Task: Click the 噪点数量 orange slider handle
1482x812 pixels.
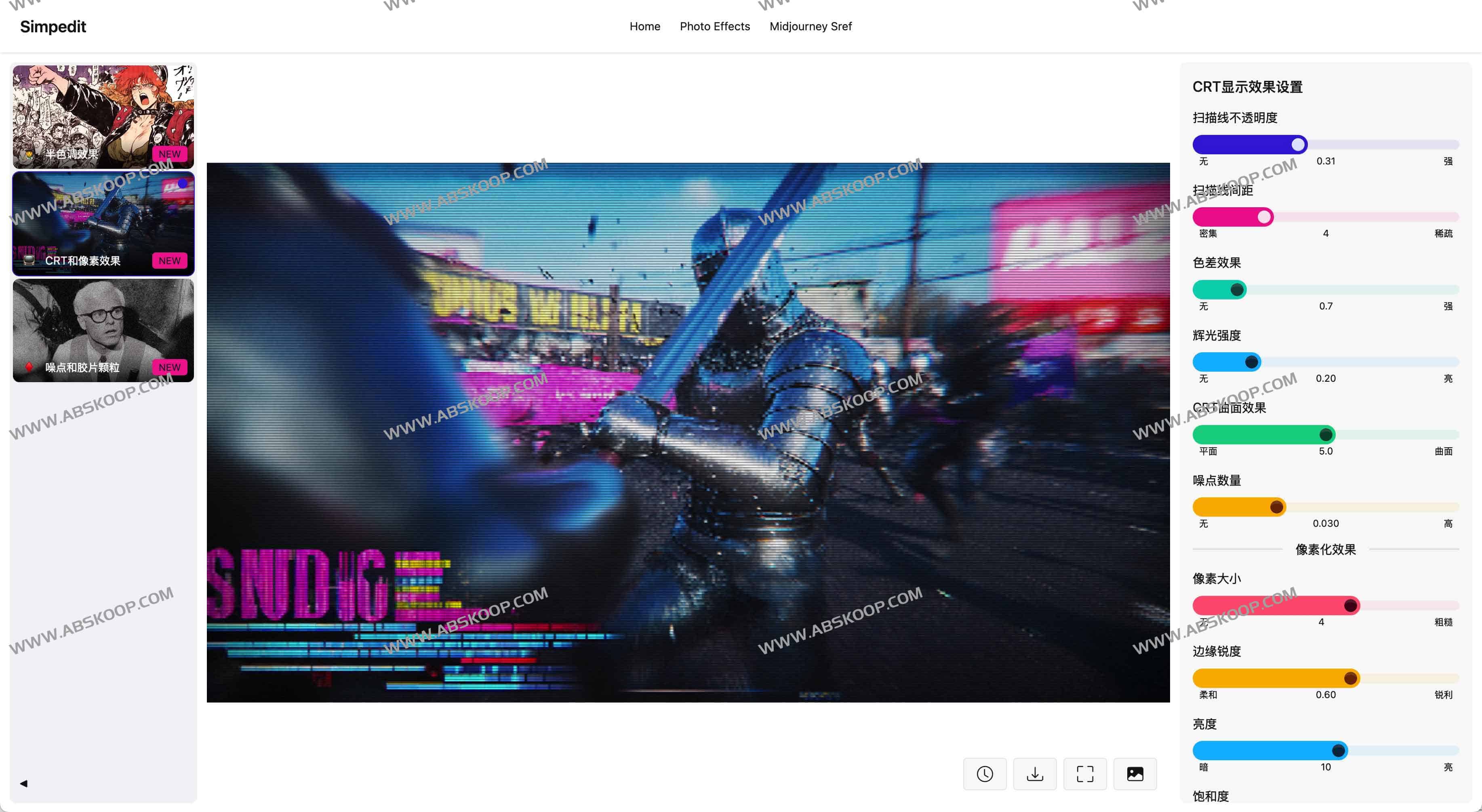Action: pos(1276,507)
